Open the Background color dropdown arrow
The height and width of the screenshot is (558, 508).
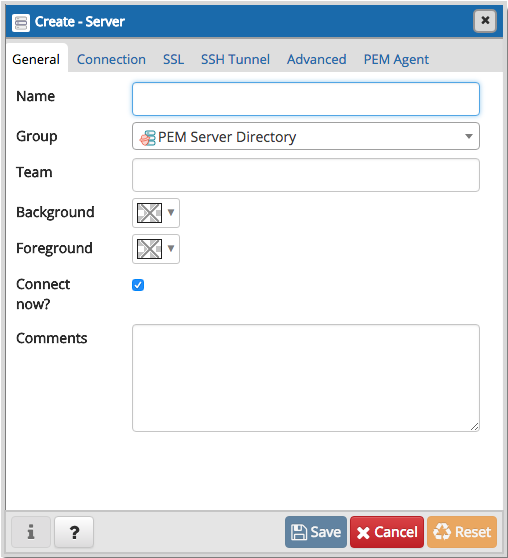click(x=171, y=212)
